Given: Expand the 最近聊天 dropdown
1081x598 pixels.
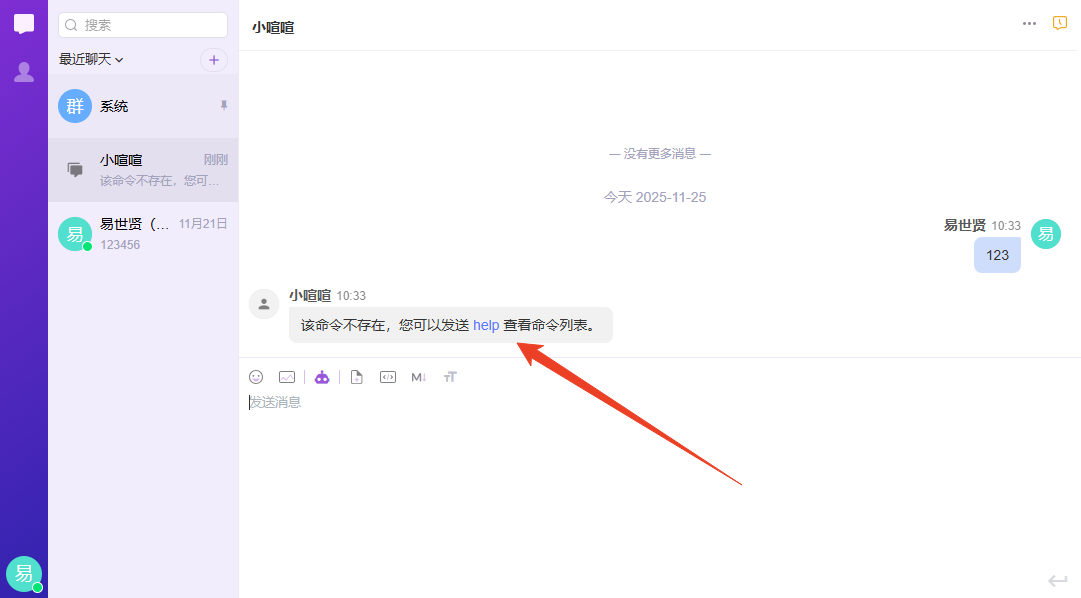Looking at the screenshot, I should 90,59.
